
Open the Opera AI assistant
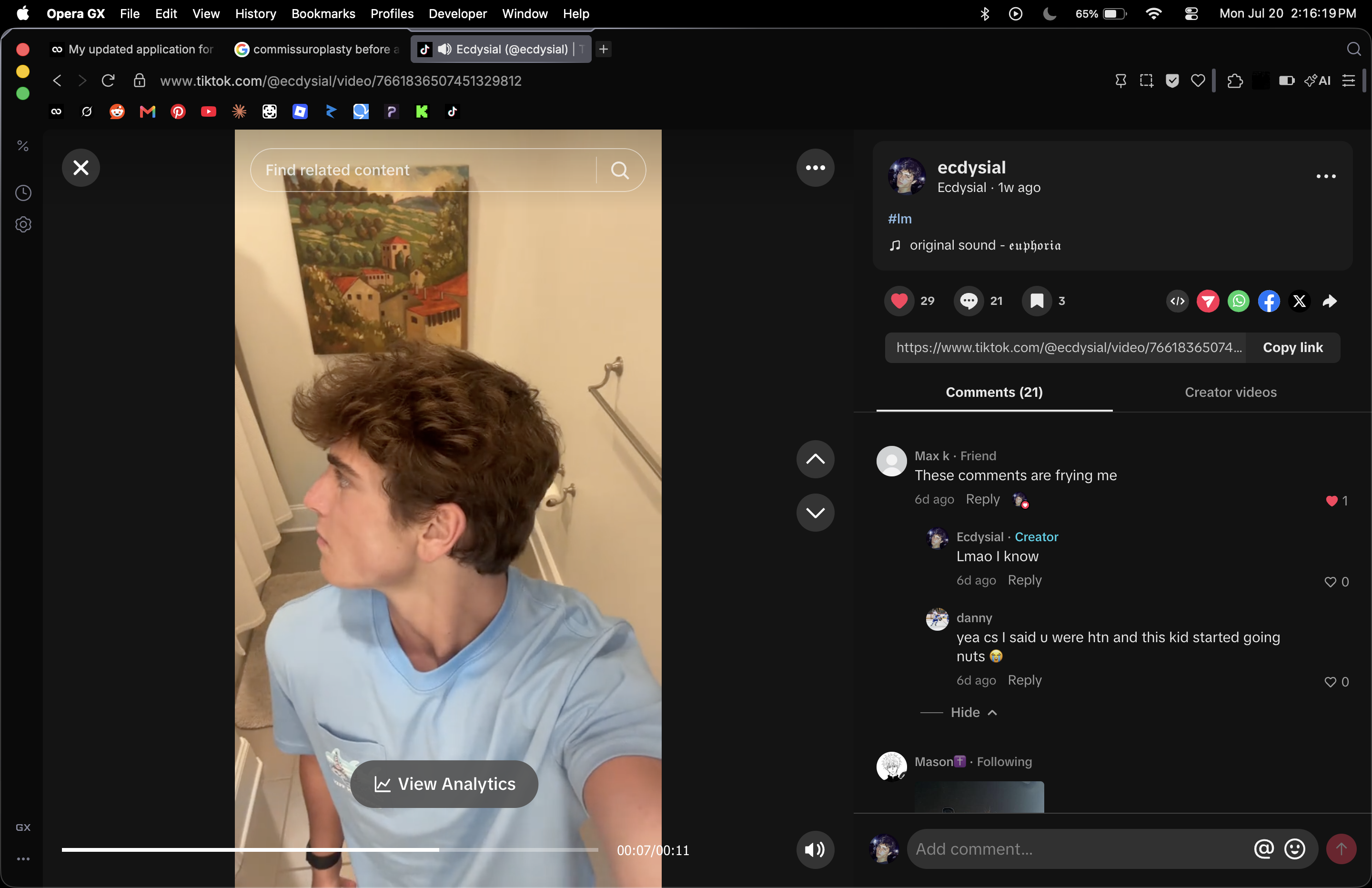point(1318,81)
